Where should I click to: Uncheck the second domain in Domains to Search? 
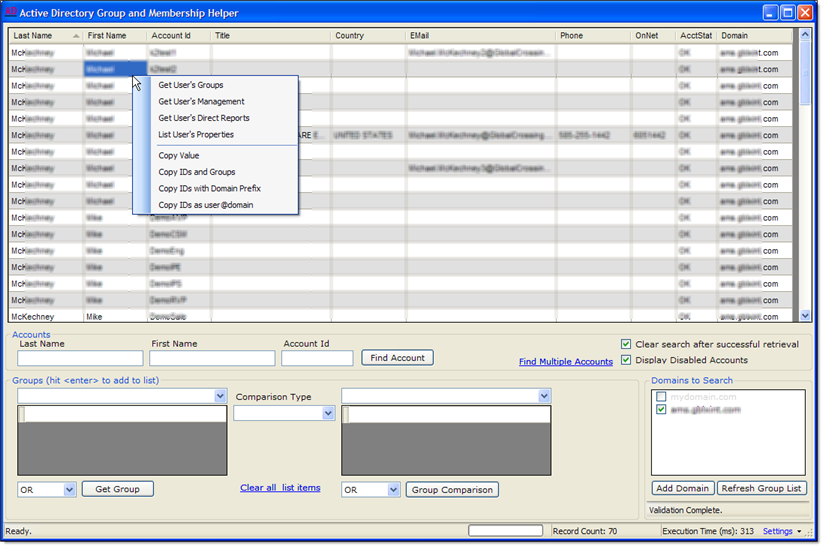(661, 409)
